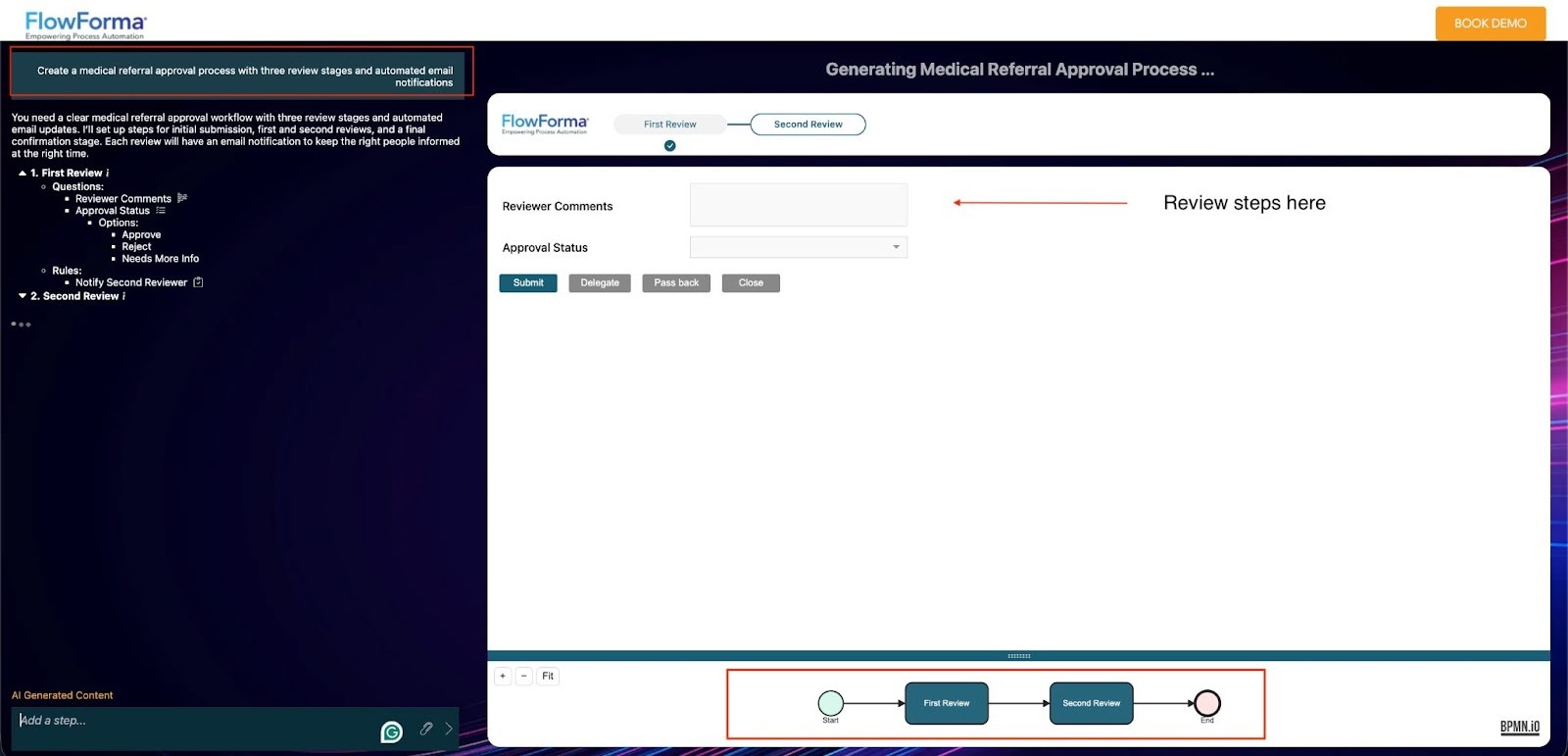1568x756 pixels.
Task: Switch to the Second Review step
Action: click(x=808, y=125)
